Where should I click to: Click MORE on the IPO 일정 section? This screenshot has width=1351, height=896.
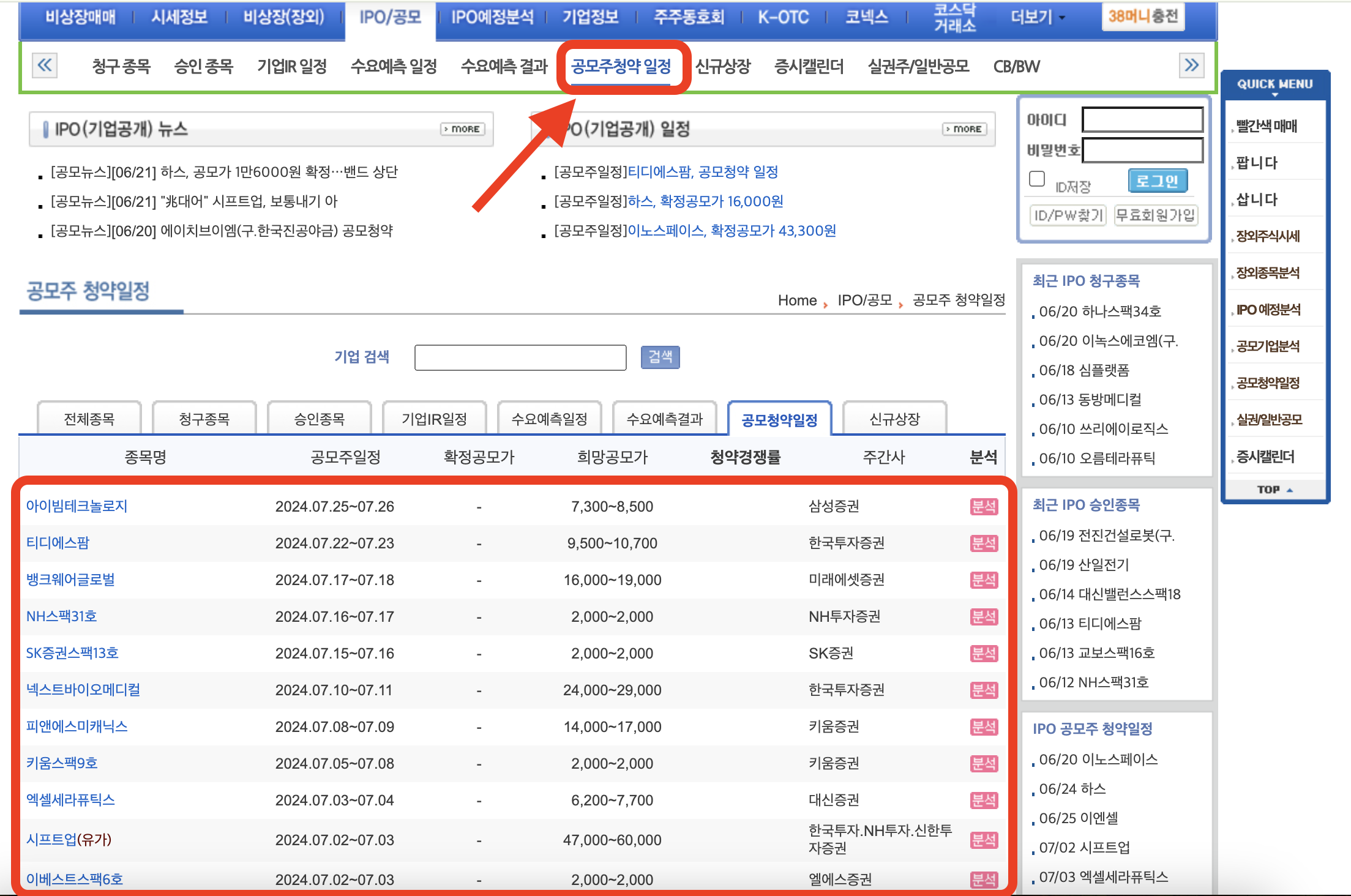pyautogui.click(x=964, y=129)
